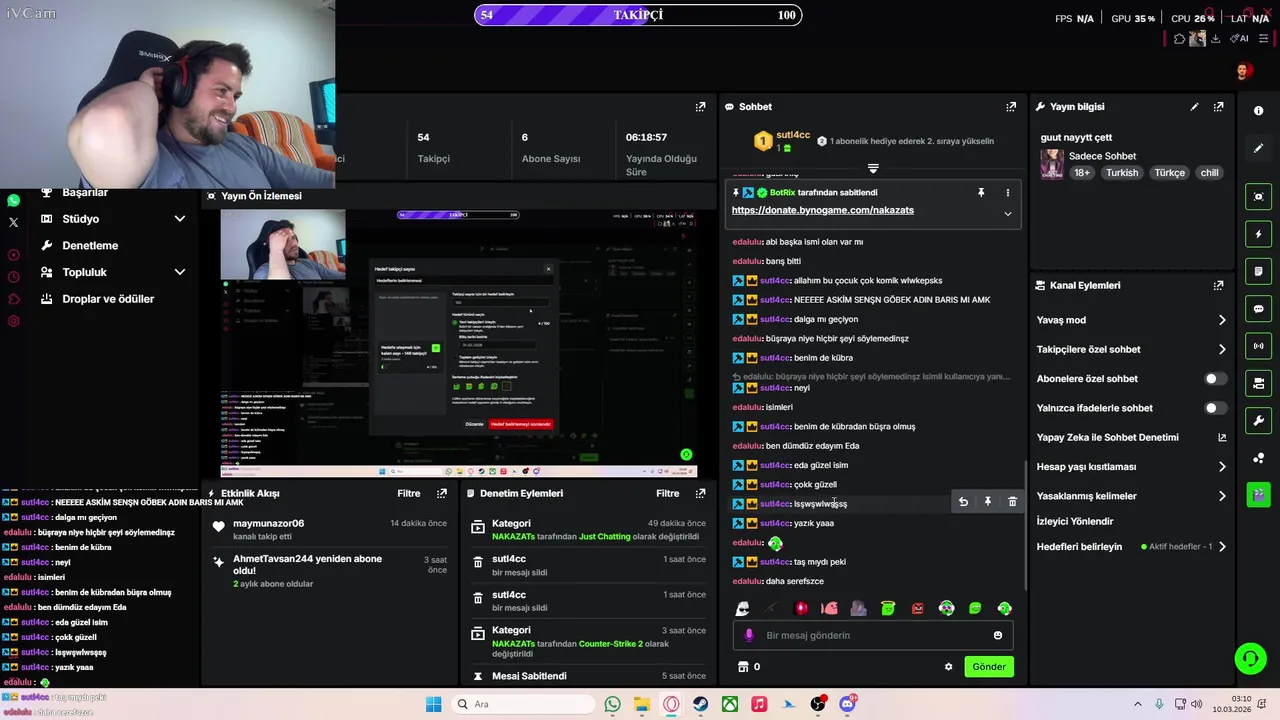
Task: Open Etkinlik Akışı Filtre dropdown
Action: pyautogui.click(x=408, y=493)
